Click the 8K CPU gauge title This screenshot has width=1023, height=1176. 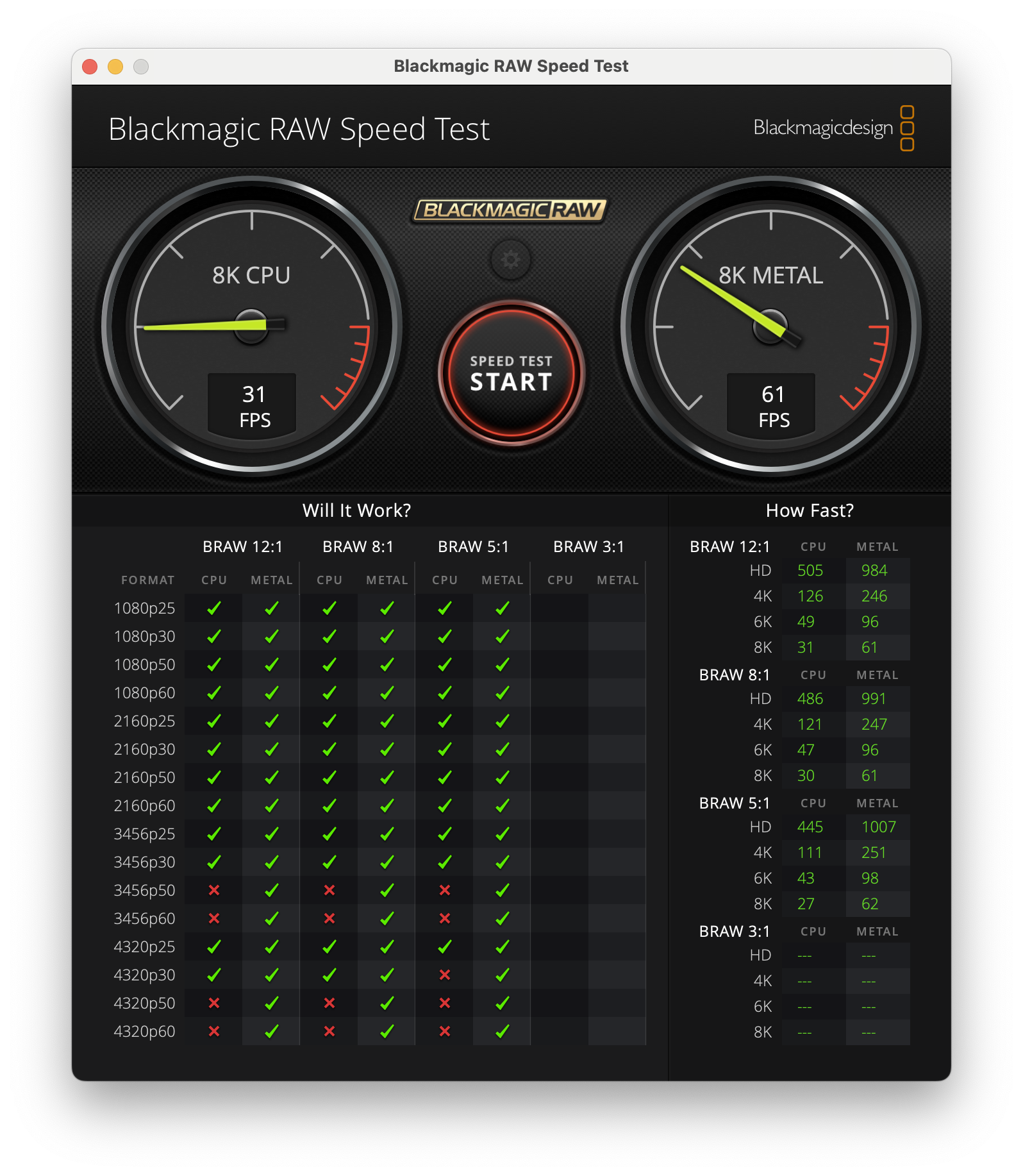[251, 276]
